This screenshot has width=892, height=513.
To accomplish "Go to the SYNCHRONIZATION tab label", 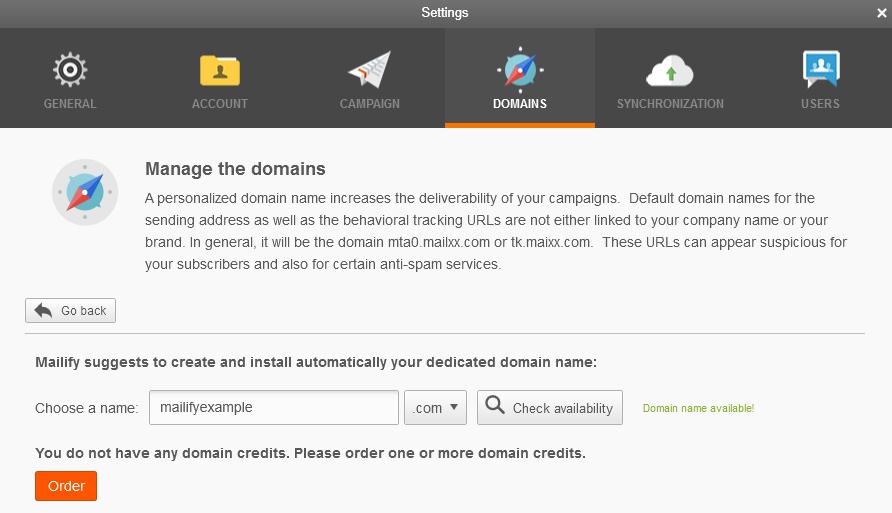I will 670,104.
